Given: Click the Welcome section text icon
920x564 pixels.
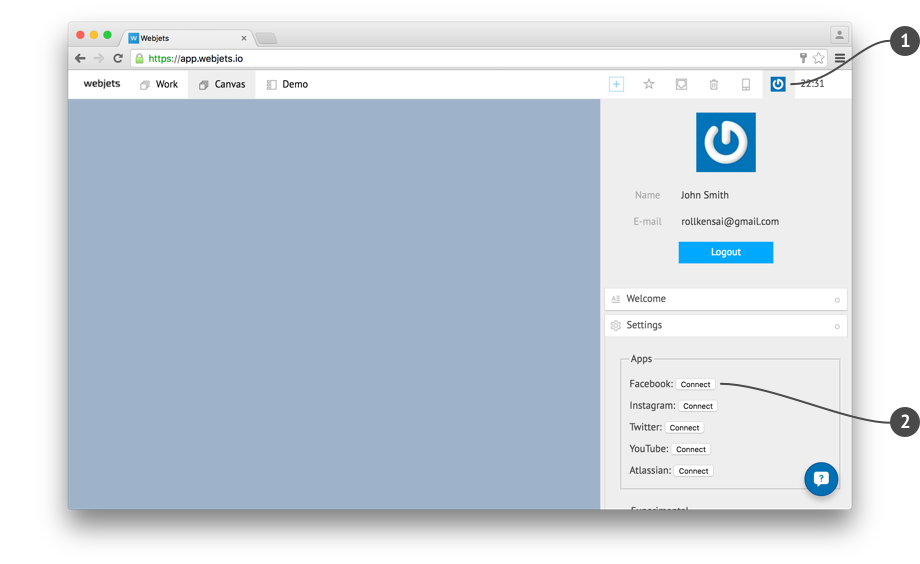Looking at the screenshot, I should point(615,299).
